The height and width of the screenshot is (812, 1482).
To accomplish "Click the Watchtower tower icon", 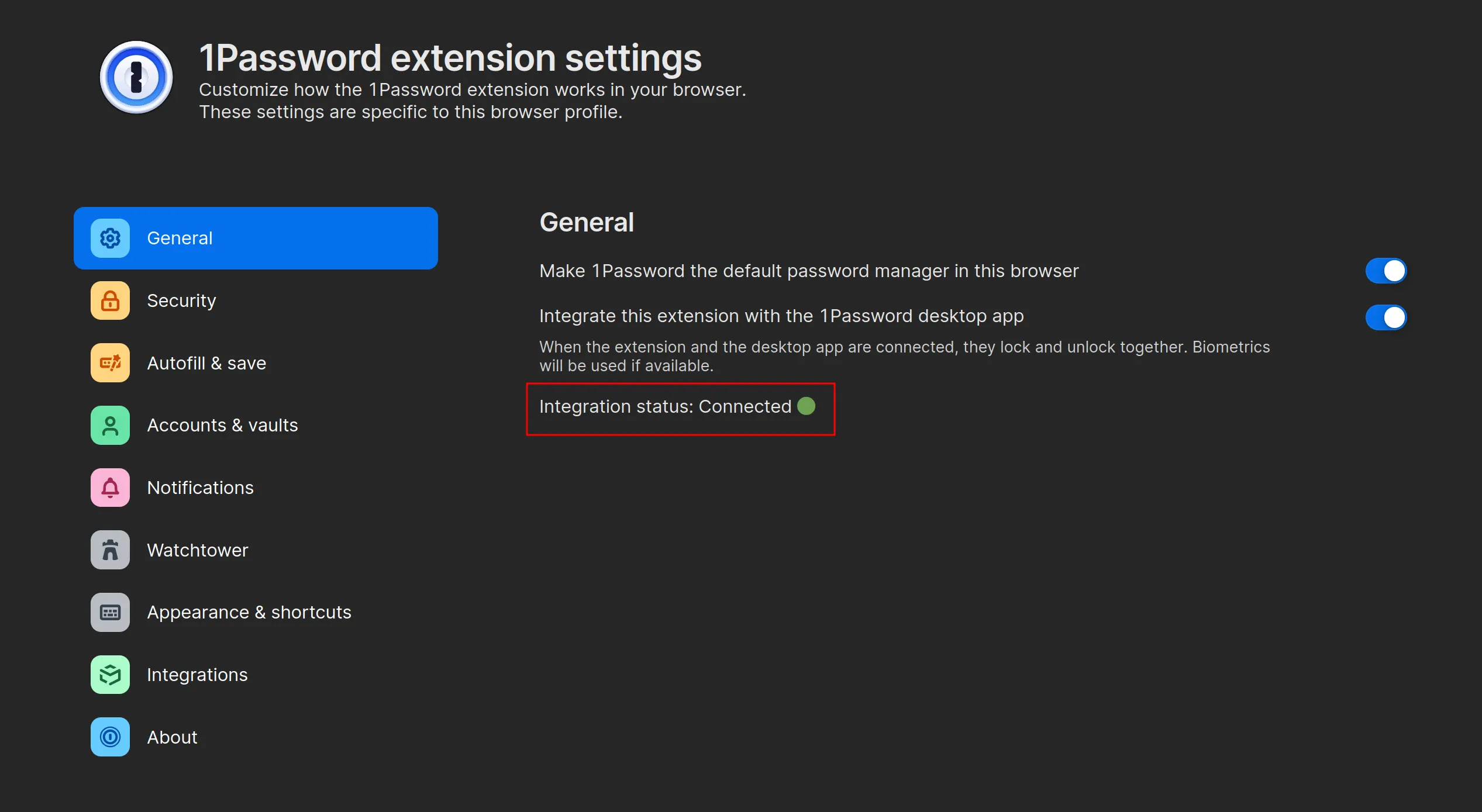I will point(110,550).
